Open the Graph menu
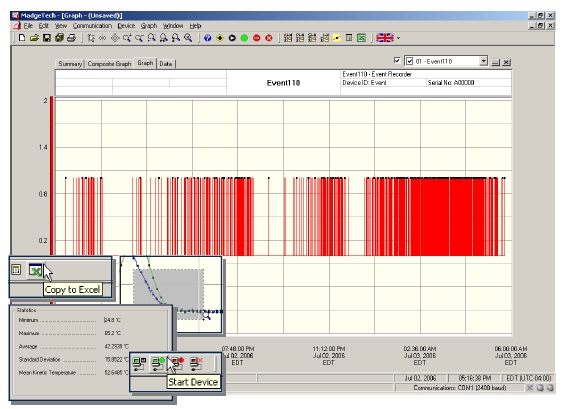 pos(149,26)
